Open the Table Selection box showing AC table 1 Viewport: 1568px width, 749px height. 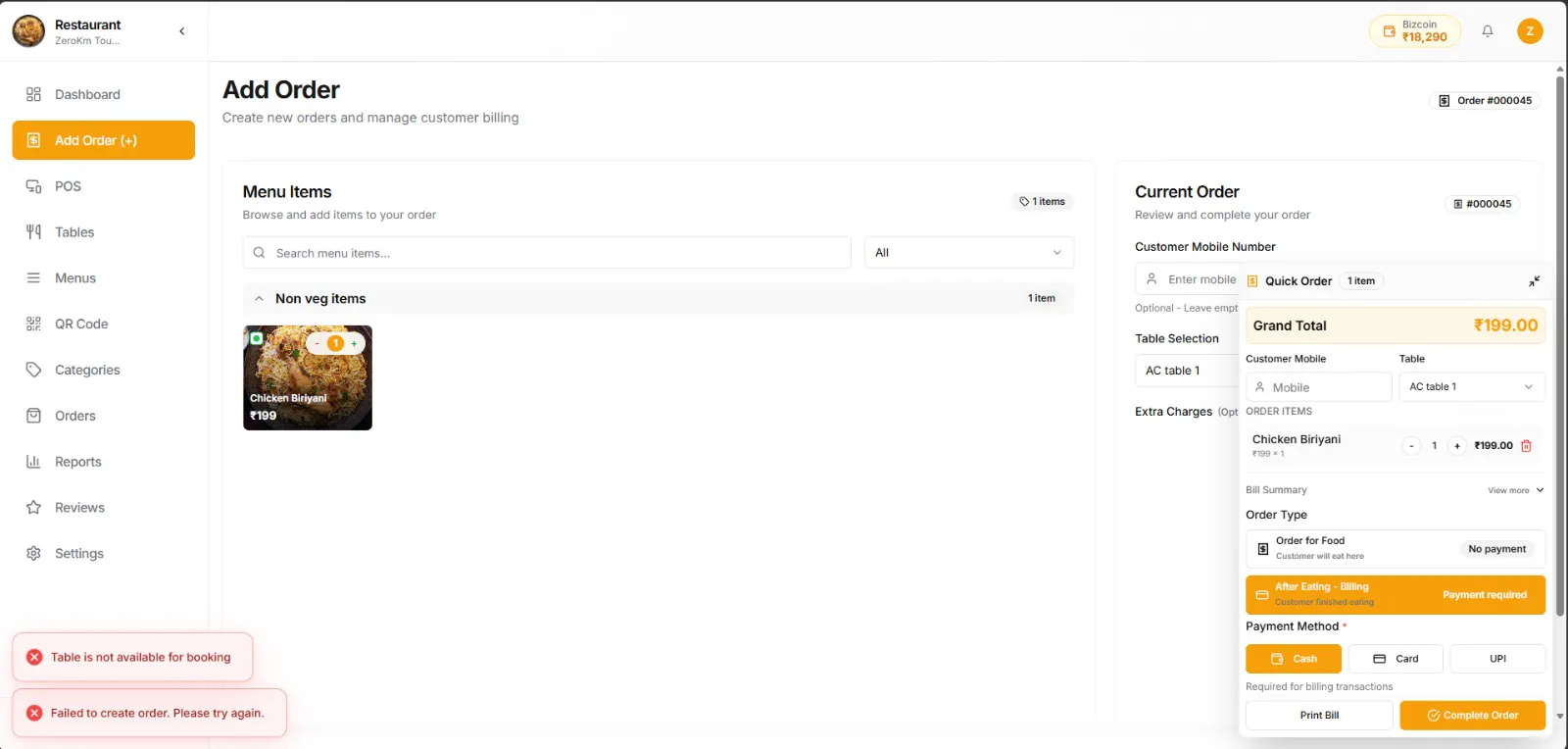[x=1188, y=371]
